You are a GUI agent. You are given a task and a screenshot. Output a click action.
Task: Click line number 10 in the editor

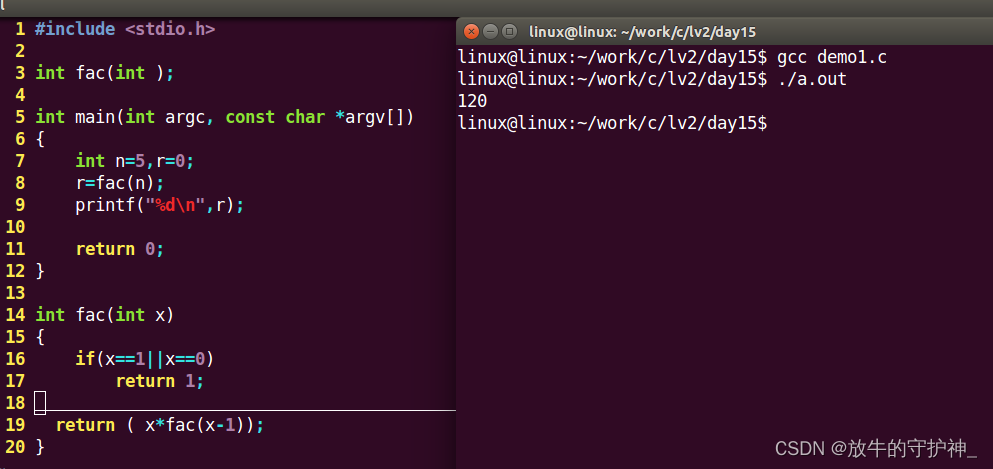(15, 227)
